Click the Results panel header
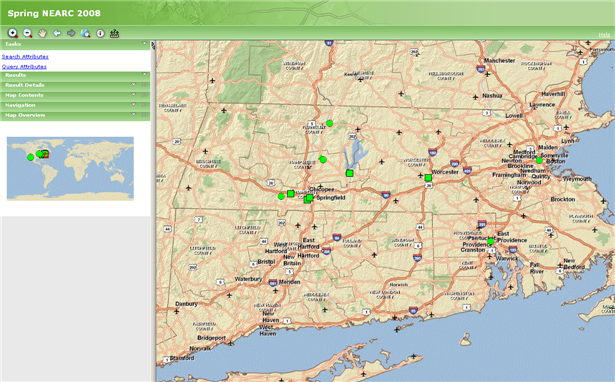This screenshot has width=615, height=382. pyautogui.click(x=75, y=75)
